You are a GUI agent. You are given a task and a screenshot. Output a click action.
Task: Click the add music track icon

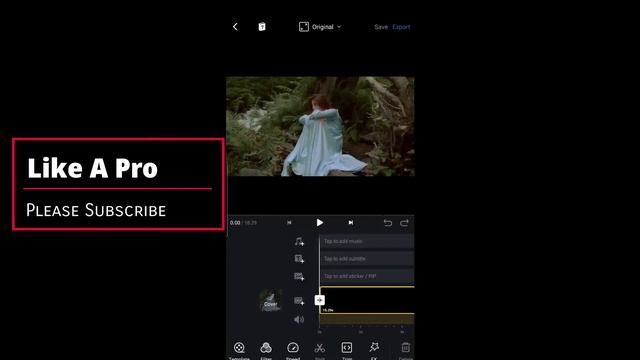pyautogui.click(x=299, y=242)
